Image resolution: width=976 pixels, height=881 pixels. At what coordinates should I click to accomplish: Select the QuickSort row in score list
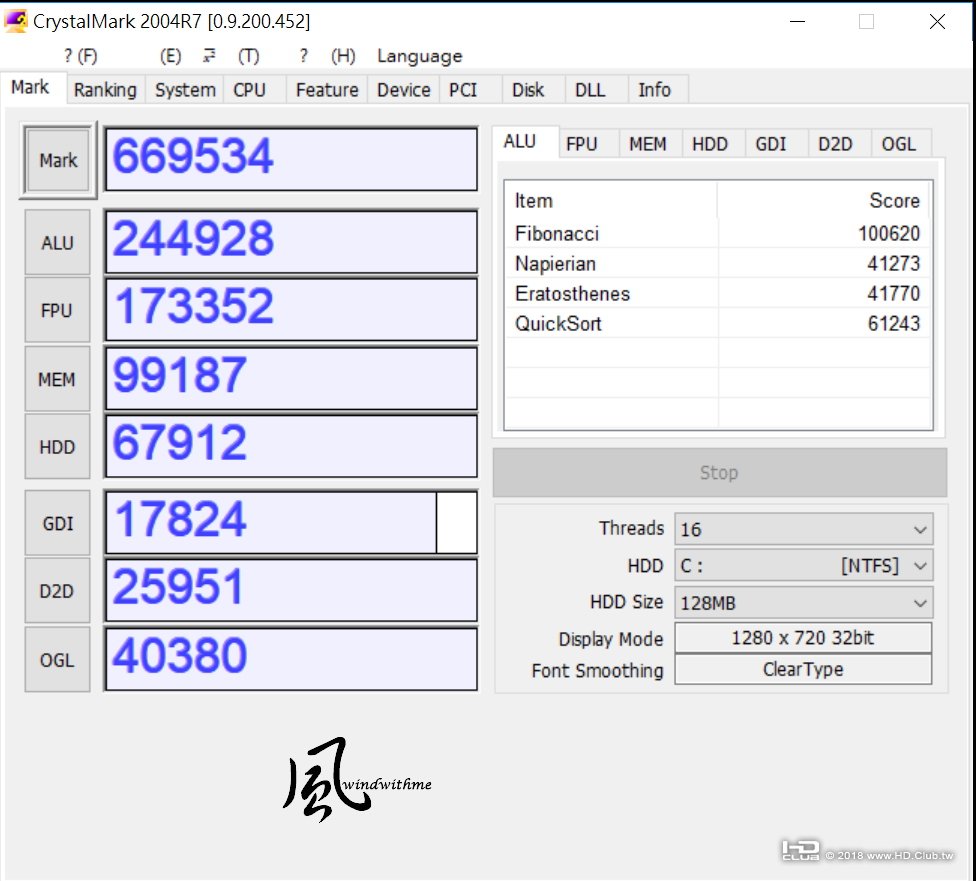(718, 323)
